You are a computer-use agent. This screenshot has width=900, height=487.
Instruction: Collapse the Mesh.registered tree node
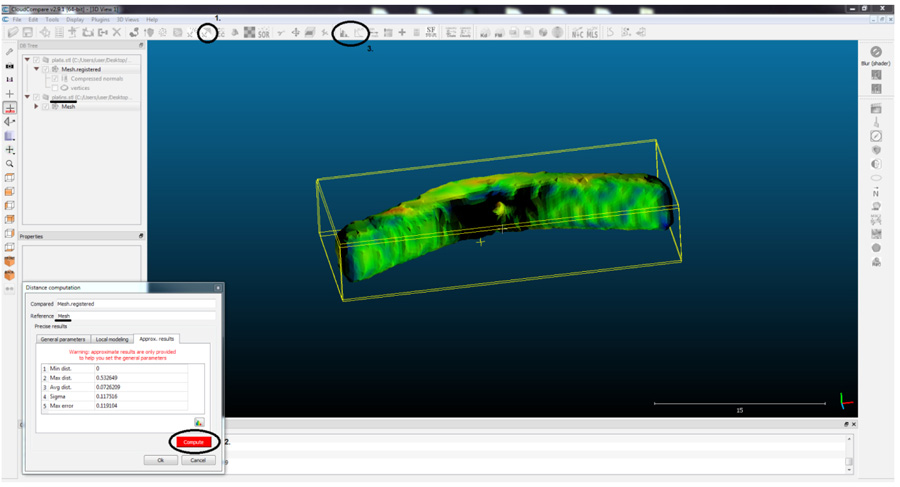coord(36,69)
